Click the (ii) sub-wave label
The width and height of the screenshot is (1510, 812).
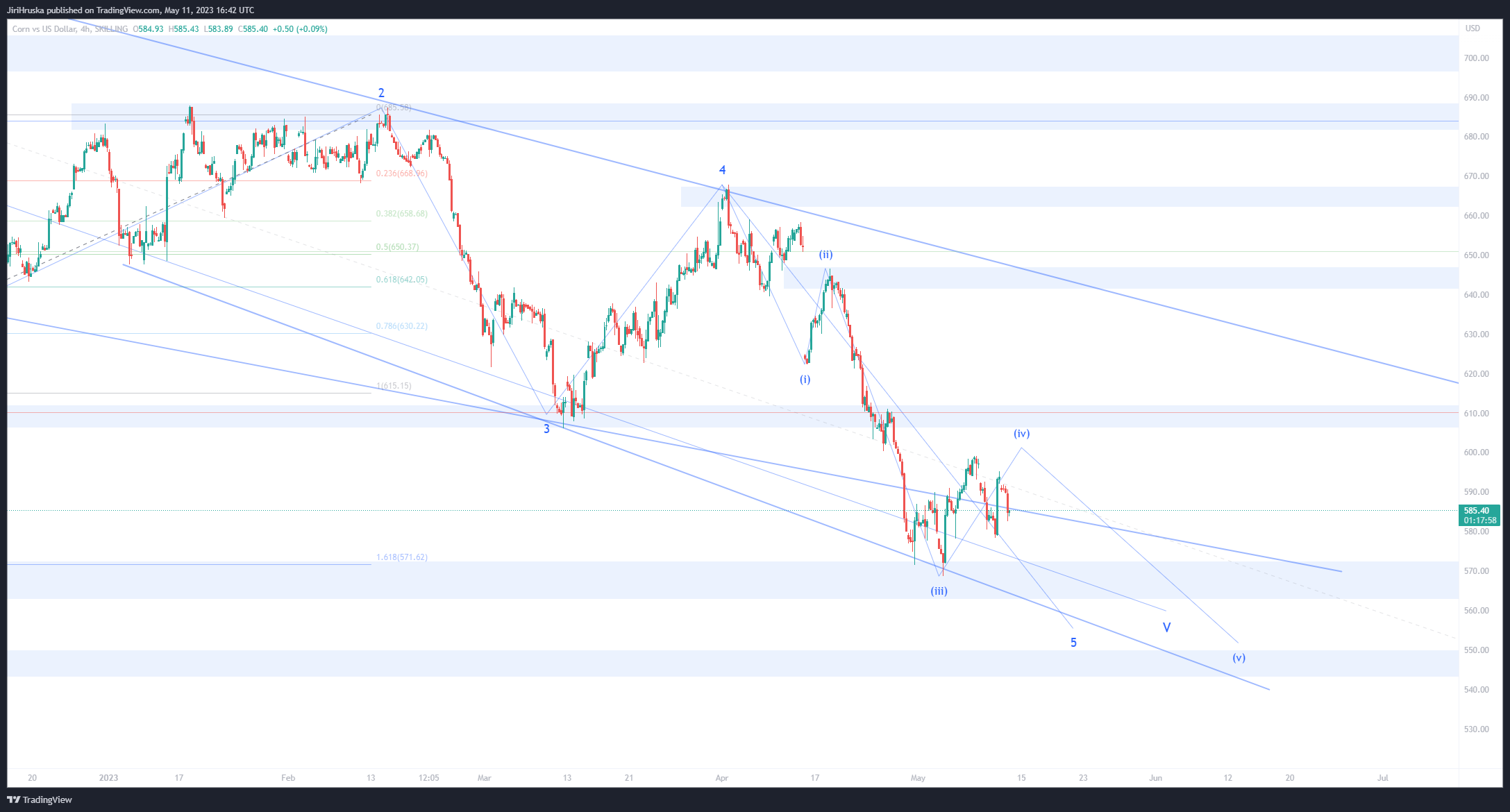825,255
